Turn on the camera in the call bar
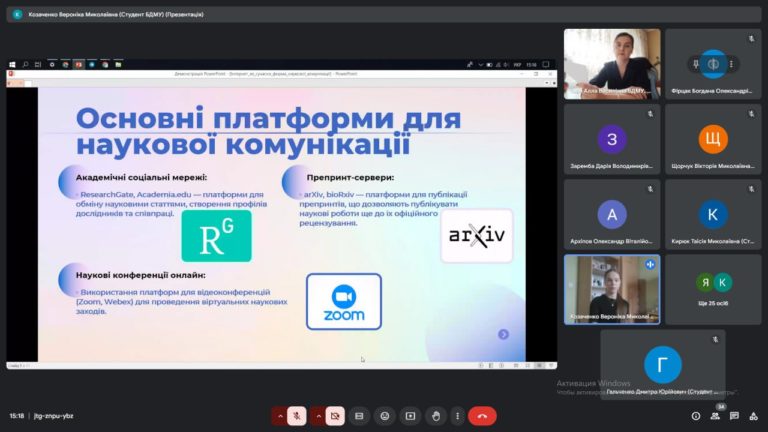Screen dimensions: 768x432 (x=335, y=415)
